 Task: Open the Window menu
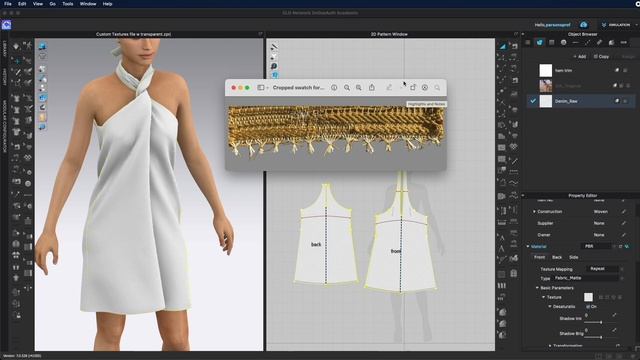(x=88, y=4)
